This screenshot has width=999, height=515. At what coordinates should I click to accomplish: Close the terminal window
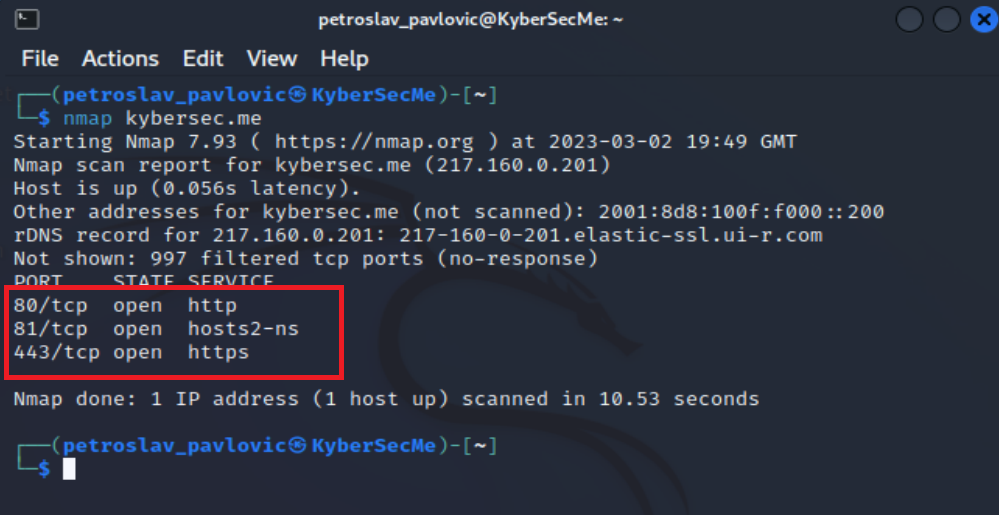tap(981, 20)
